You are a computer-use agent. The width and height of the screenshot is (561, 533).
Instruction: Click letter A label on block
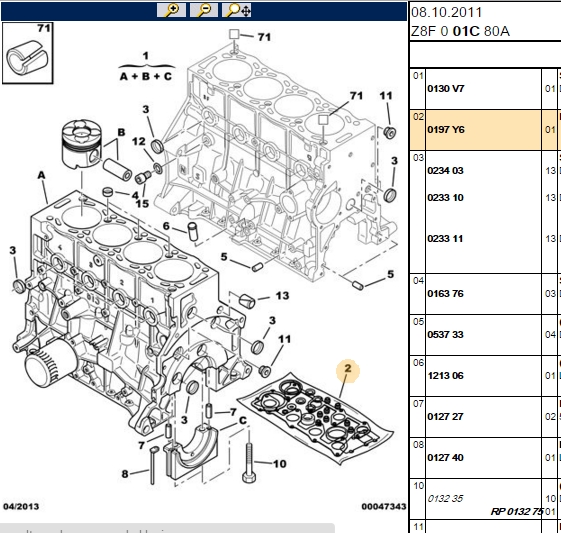[x=42, y=175]
